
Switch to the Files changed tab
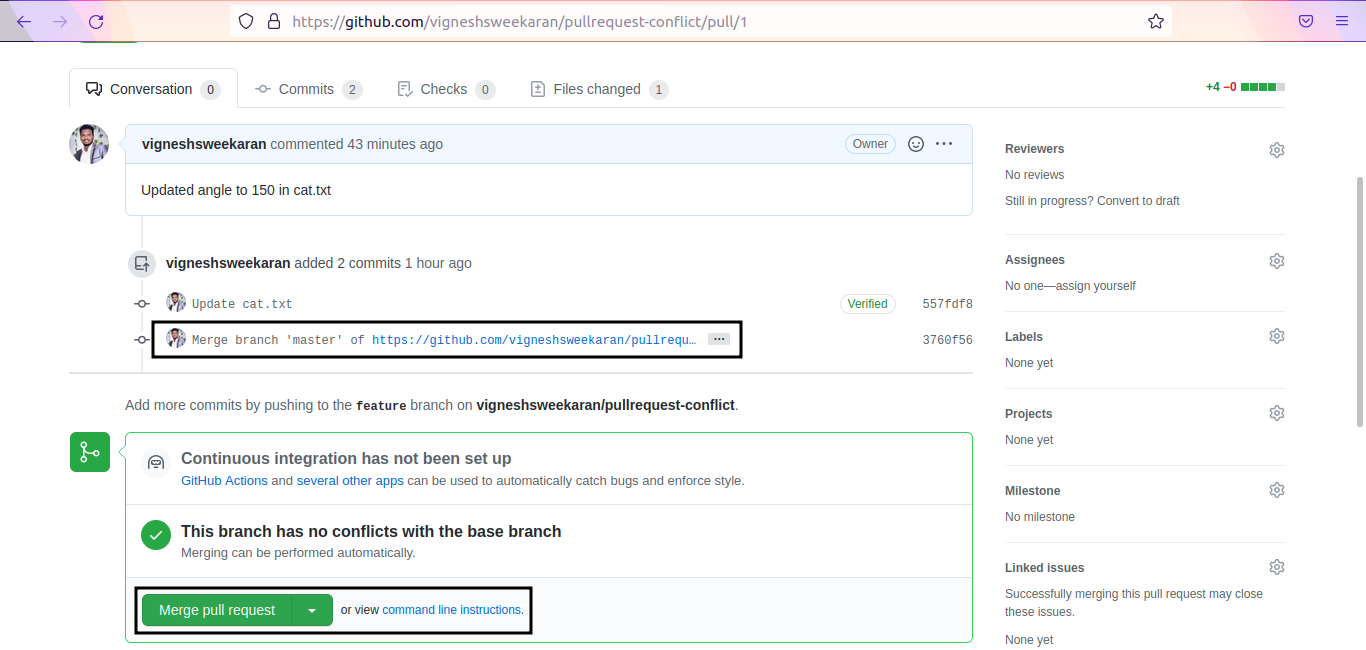pyautogui.click(x=596, y=89)
